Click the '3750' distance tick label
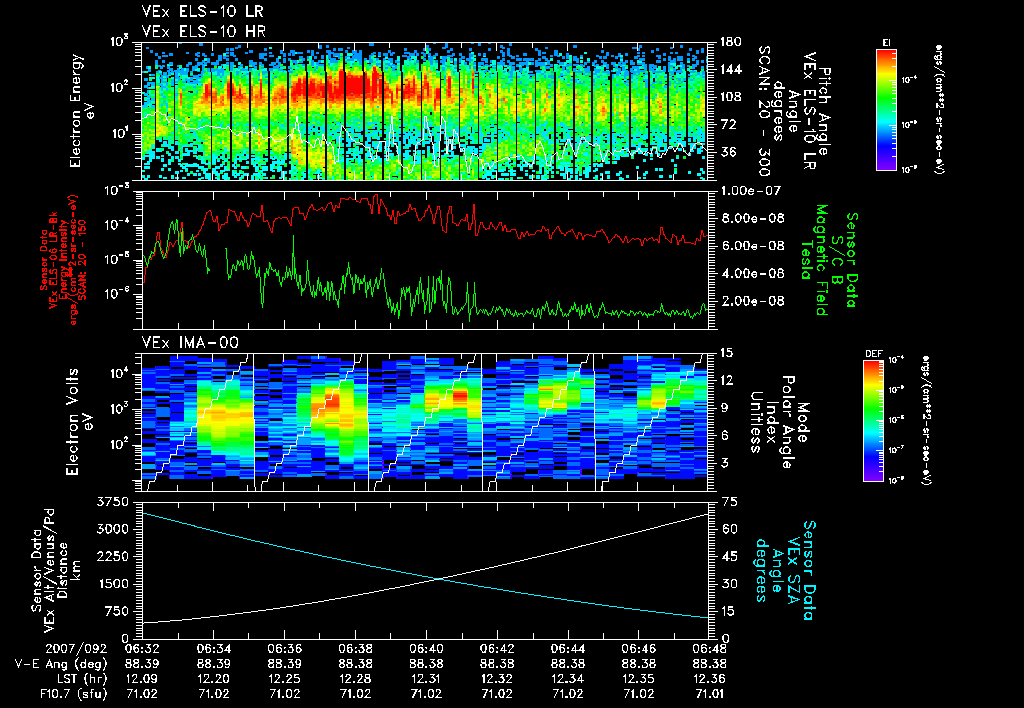Image resolution: width=1024 pixels, height=708 pixels. pos(113,502)
